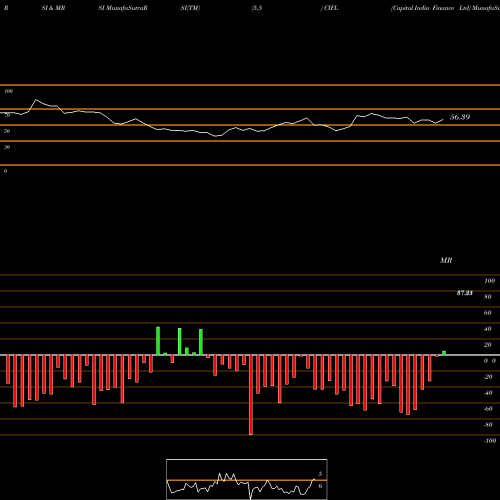Click the -100 axis label in MR panel
Viewport: 500px width, 500px height.
(490, 441)
